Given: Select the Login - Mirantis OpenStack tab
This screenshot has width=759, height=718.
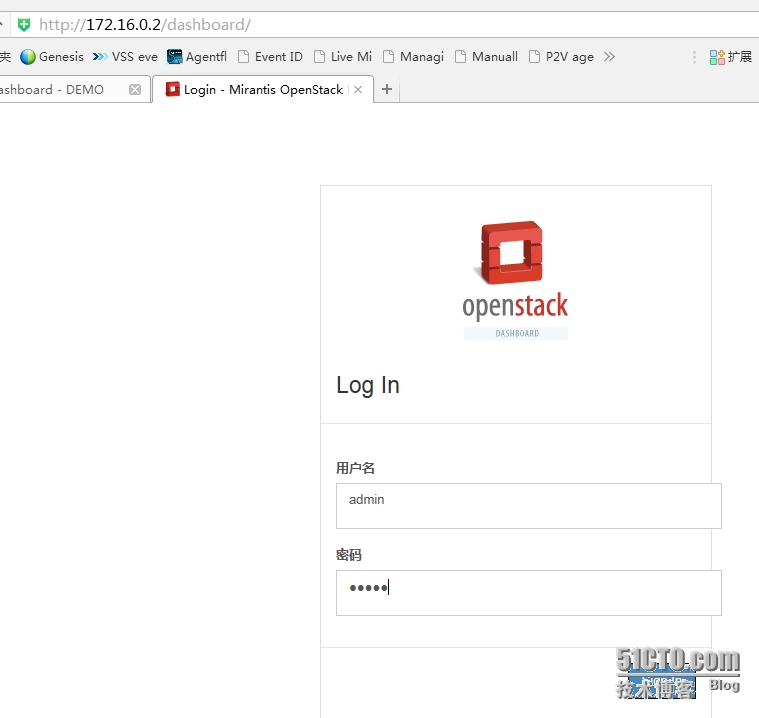Looking at the screenshot, I should 263,89.
